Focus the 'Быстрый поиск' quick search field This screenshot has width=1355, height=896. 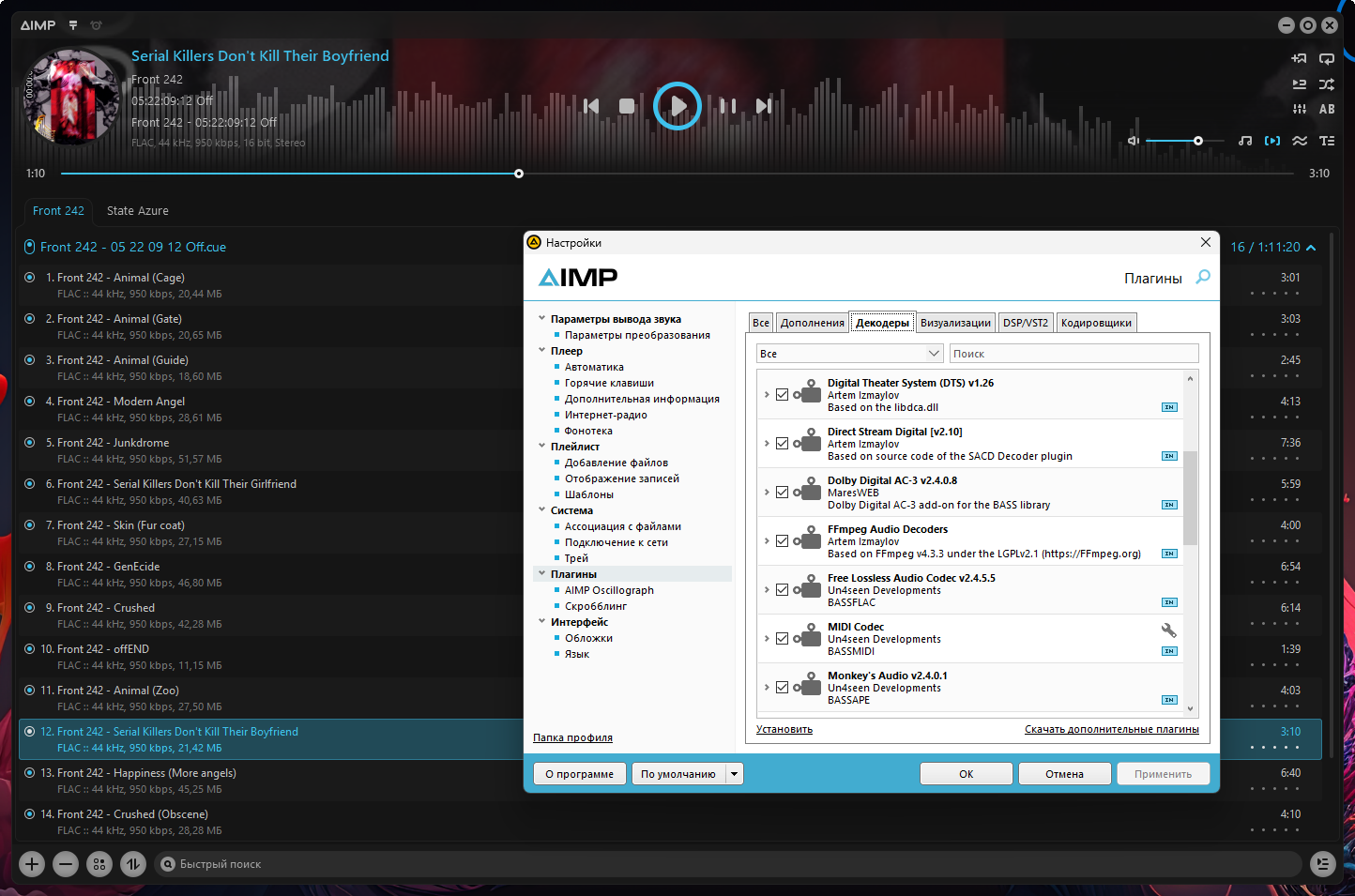coord(727,864)
